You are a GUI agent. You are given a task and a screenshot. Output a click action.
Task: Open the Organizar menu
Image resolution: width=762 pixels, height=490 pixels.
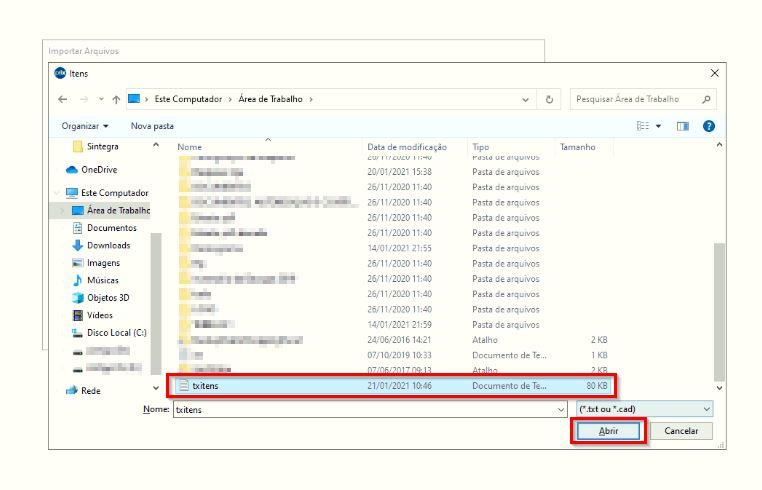pos(85,126)
